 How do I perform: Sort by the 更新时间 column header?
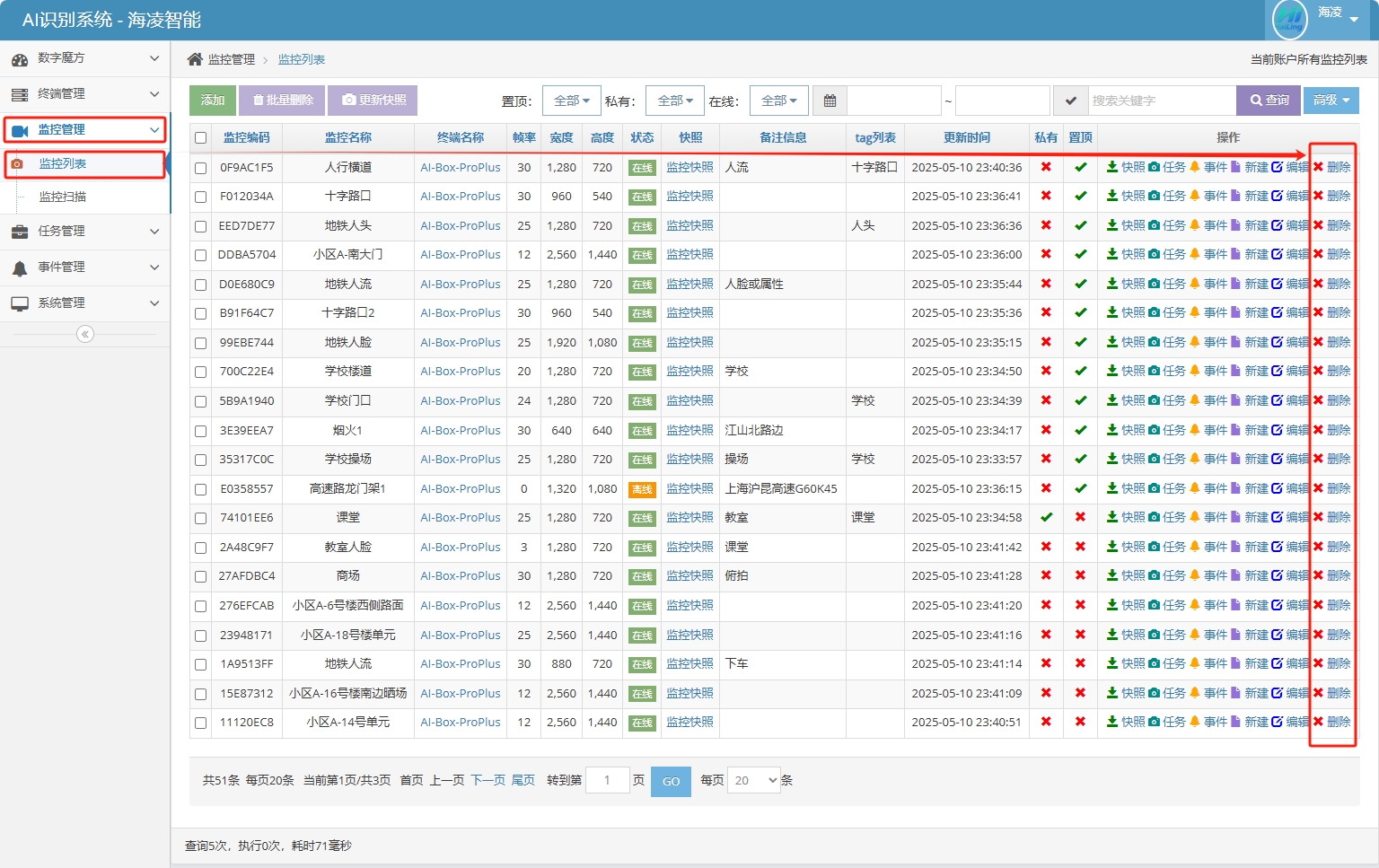pos(967,138)
